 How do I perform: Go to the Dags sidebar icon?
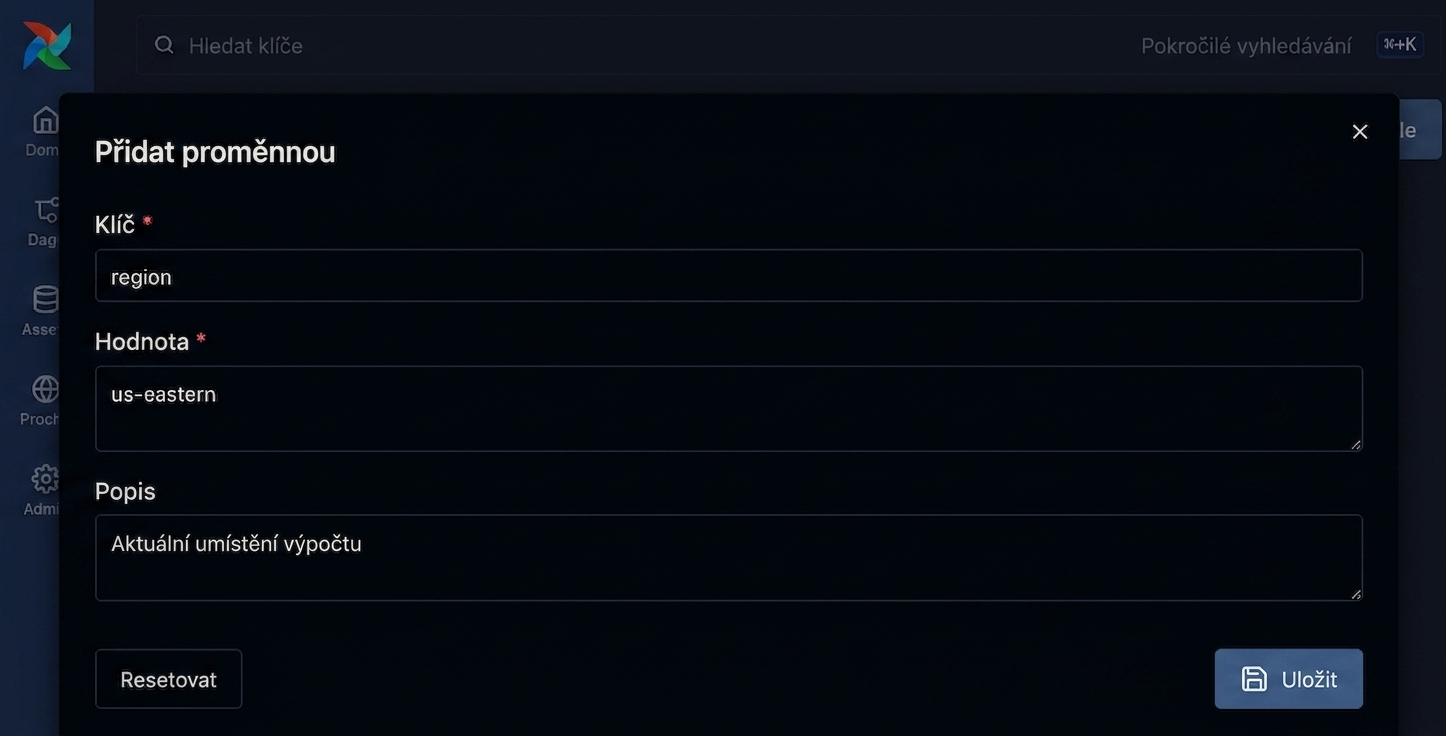[46, 210]
